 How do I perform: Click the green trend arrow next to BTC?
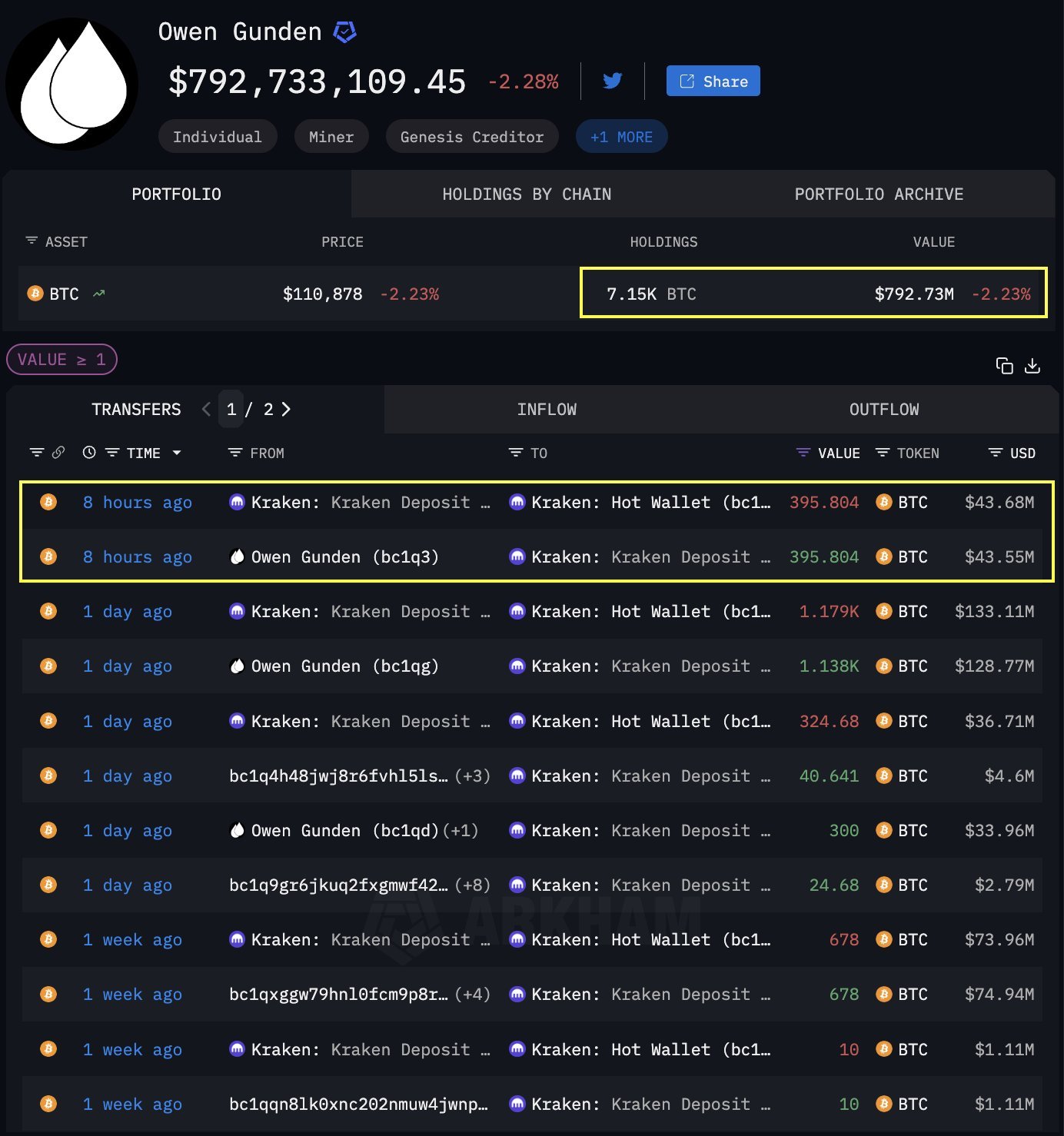coord(98,293)
